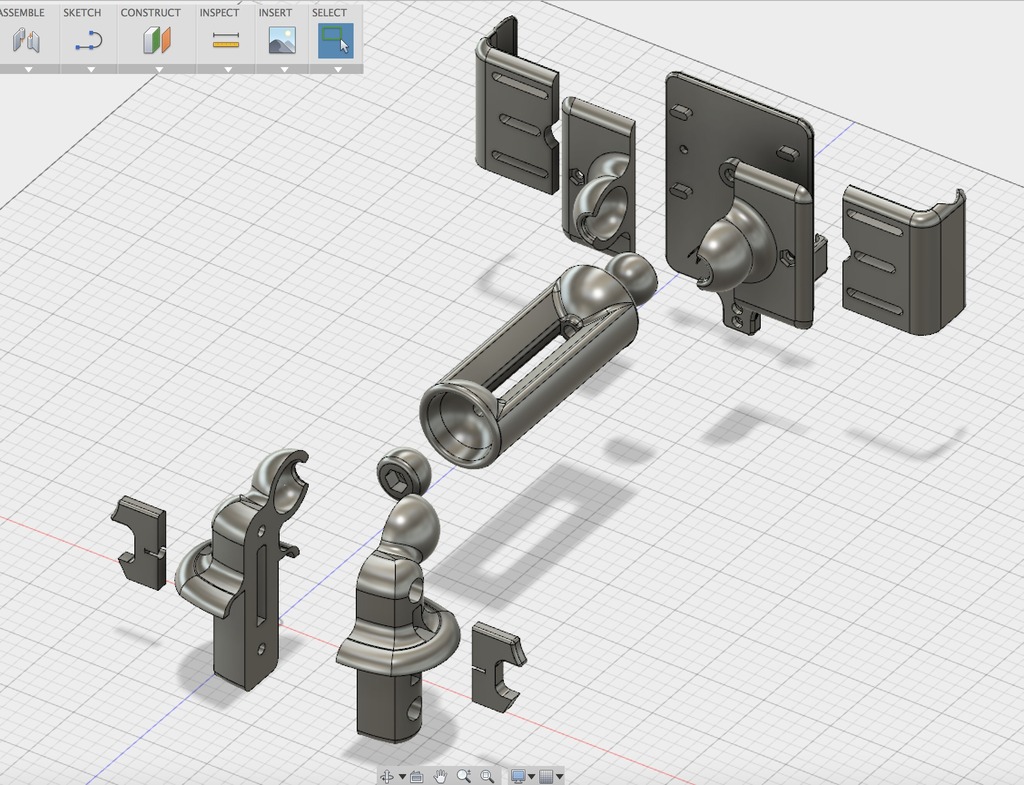The height and width of the screenshot is (785, 1024).
Task: Click the Grid and Snaps icon
Action: (x=547, y=776)
